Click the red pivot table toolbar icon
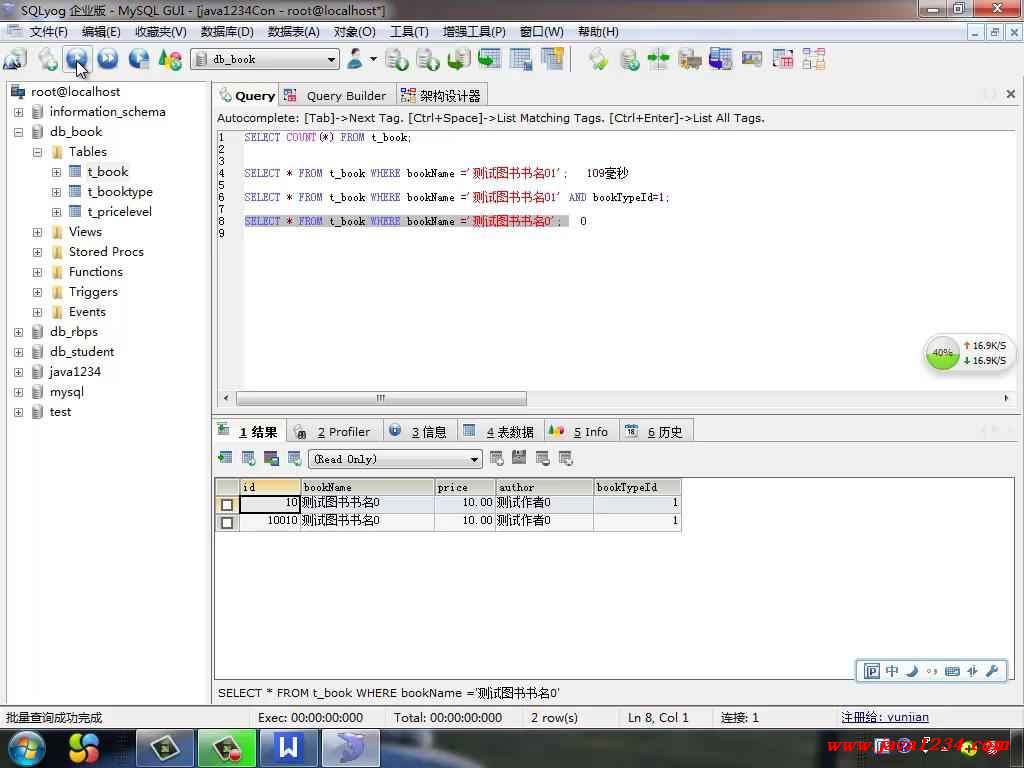This screenshot has width=1024, height=768. [782, 59]
